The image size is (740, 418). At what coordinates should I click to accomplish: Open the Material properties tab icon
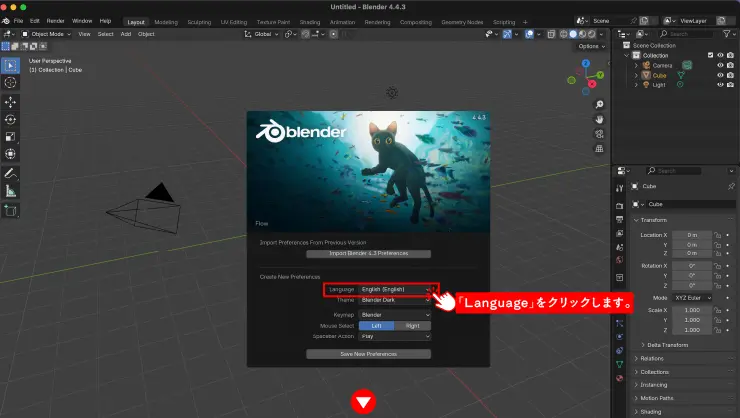620,378
